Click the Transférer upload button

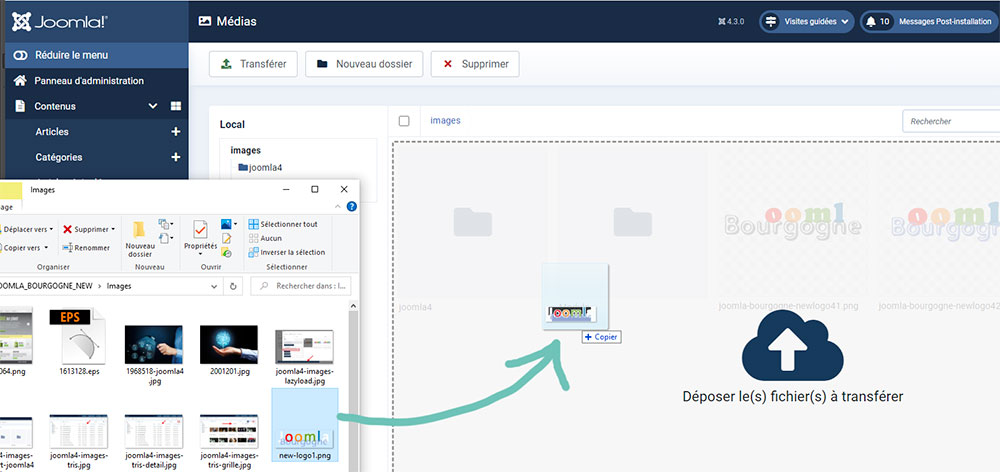253,64
